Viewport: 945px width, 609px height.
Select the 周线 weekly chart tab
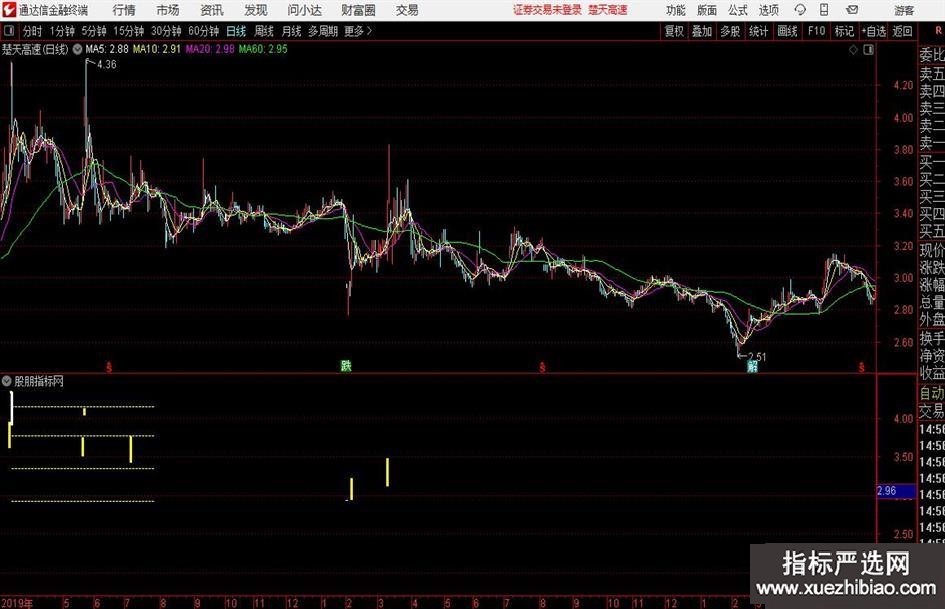[264, 31]
